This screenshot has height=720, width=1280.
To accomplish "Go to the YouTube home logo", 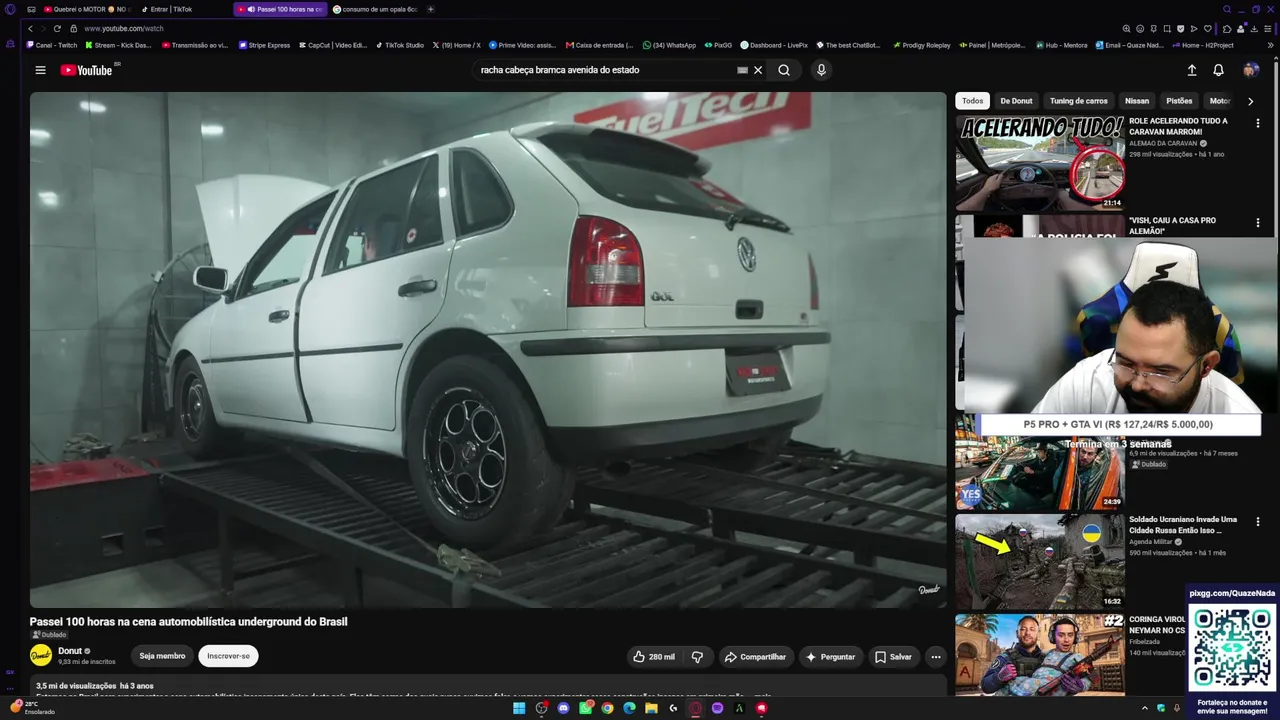I will (x=86, y=70).
